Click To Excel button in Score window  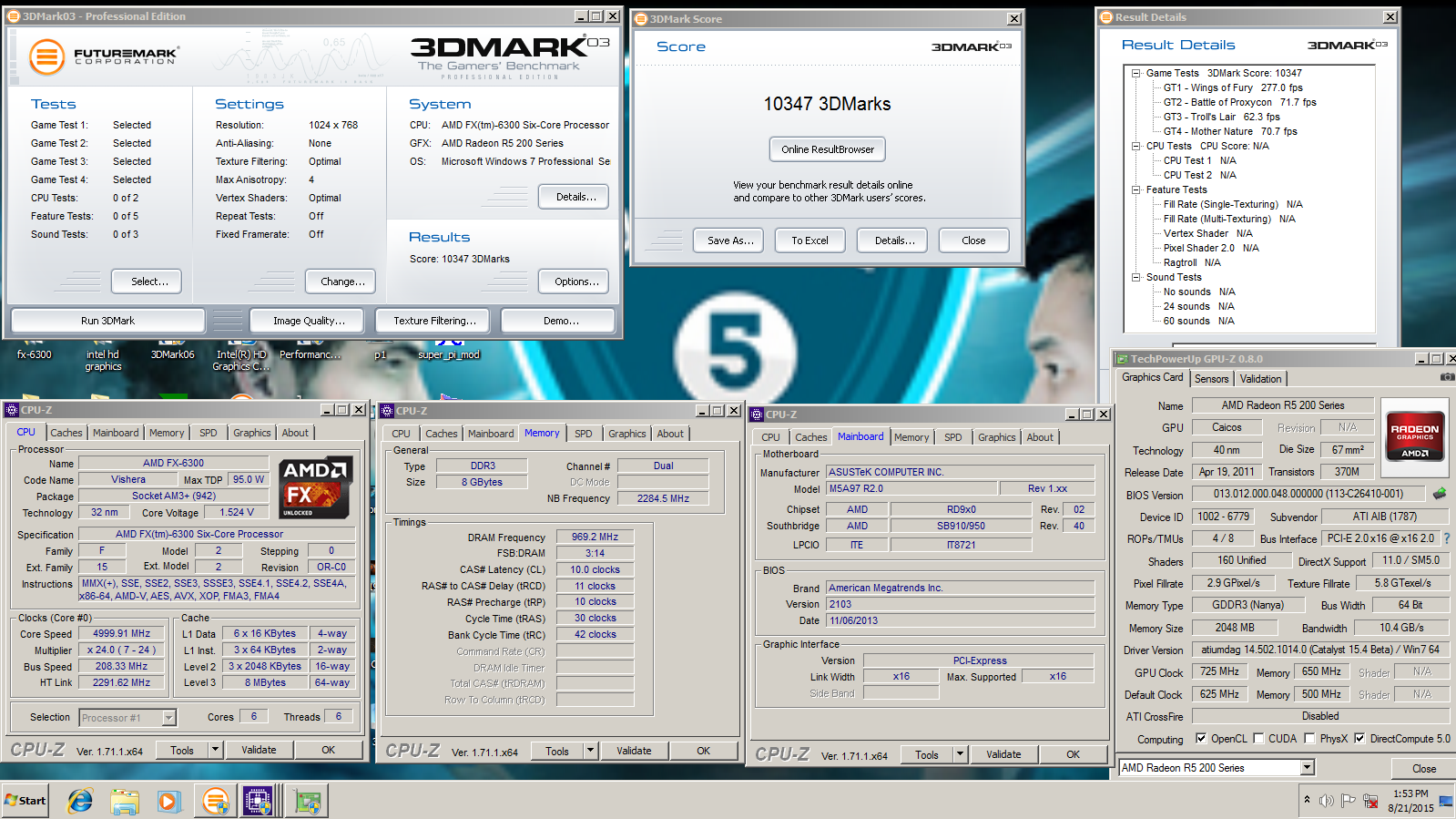coord(809,241)
